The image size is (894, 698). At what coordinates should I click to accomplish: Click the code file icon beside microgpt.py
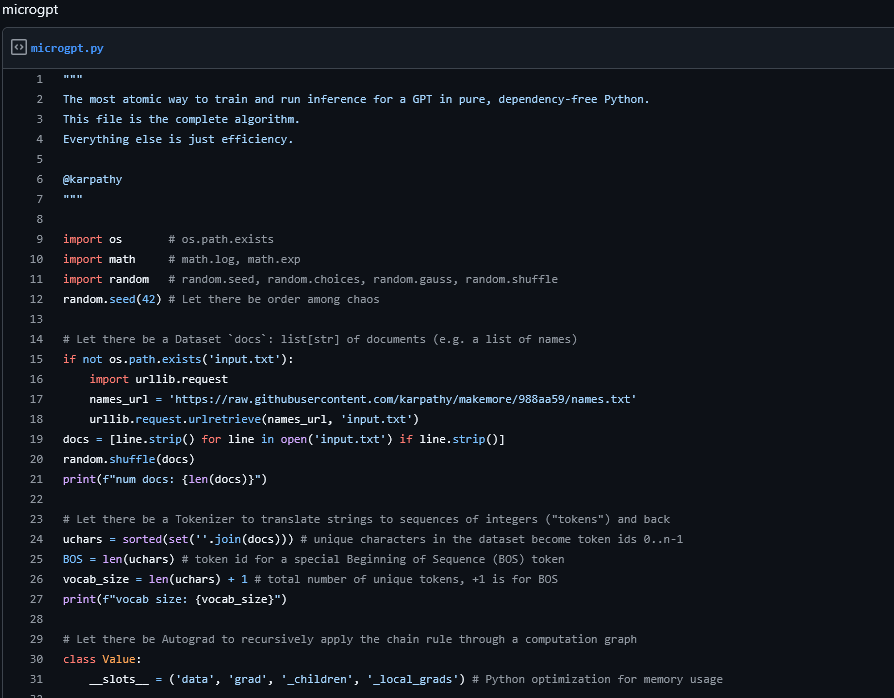[18, 48]
